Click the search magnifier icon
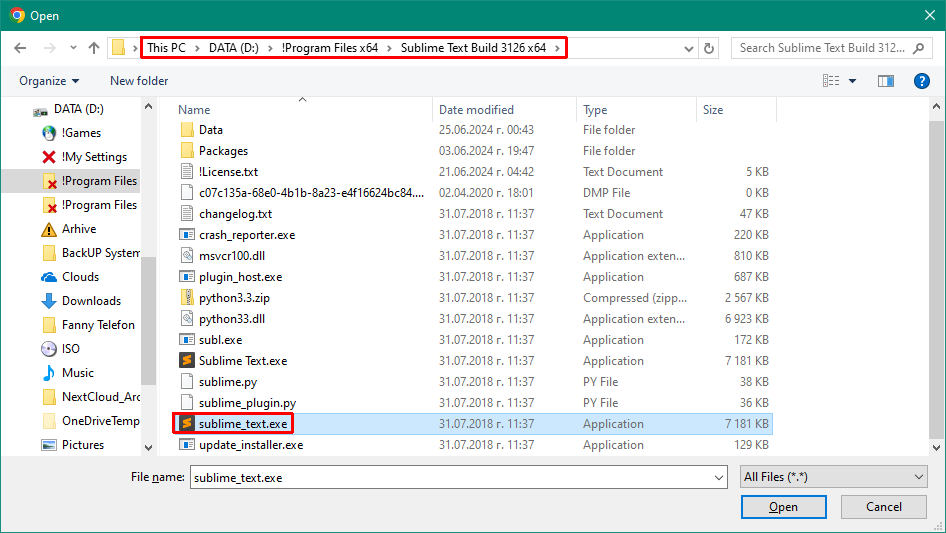This screenshot has width=946, height=533. click(918, 48)
